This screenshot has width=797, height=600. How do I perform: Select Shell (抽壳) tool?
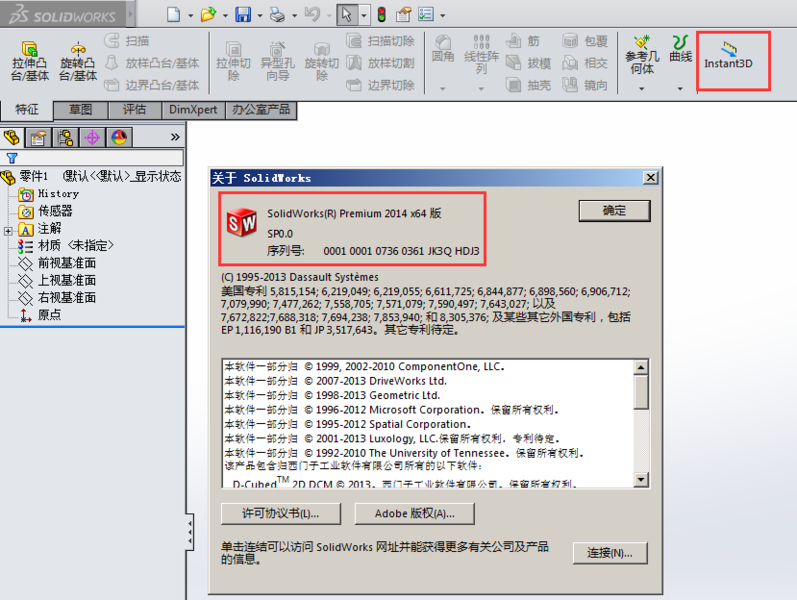tap(529, 85)
